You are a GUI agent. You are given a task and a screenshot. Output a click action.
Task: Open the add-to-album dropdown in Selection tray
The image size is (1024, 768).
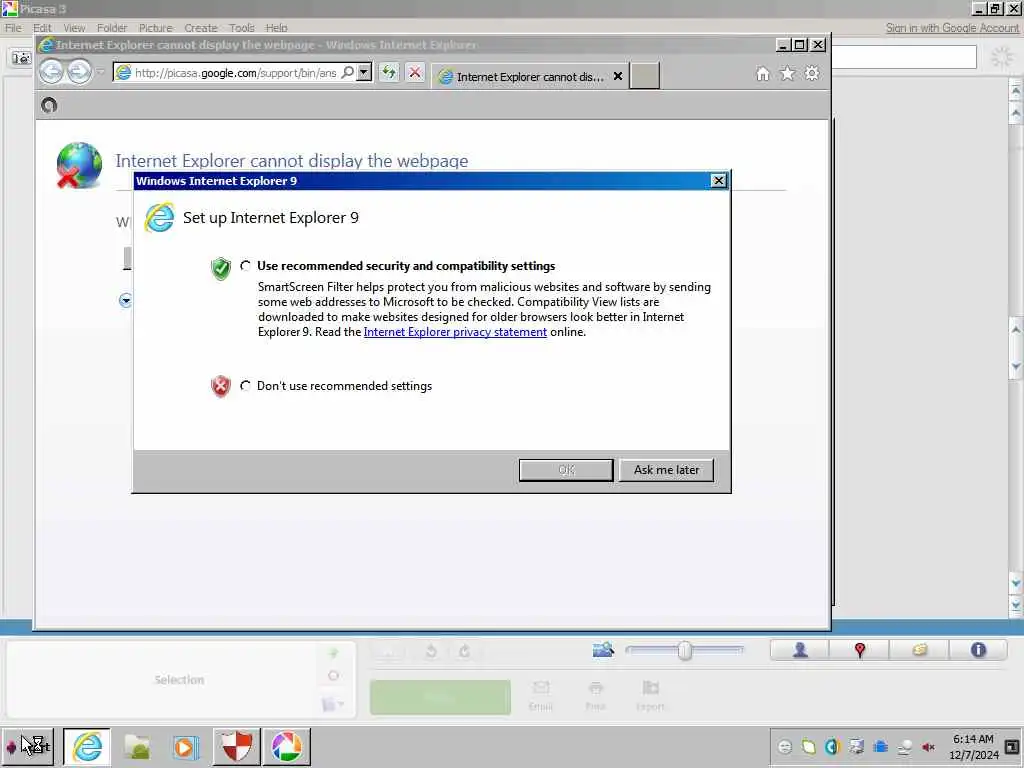point(333,704)
